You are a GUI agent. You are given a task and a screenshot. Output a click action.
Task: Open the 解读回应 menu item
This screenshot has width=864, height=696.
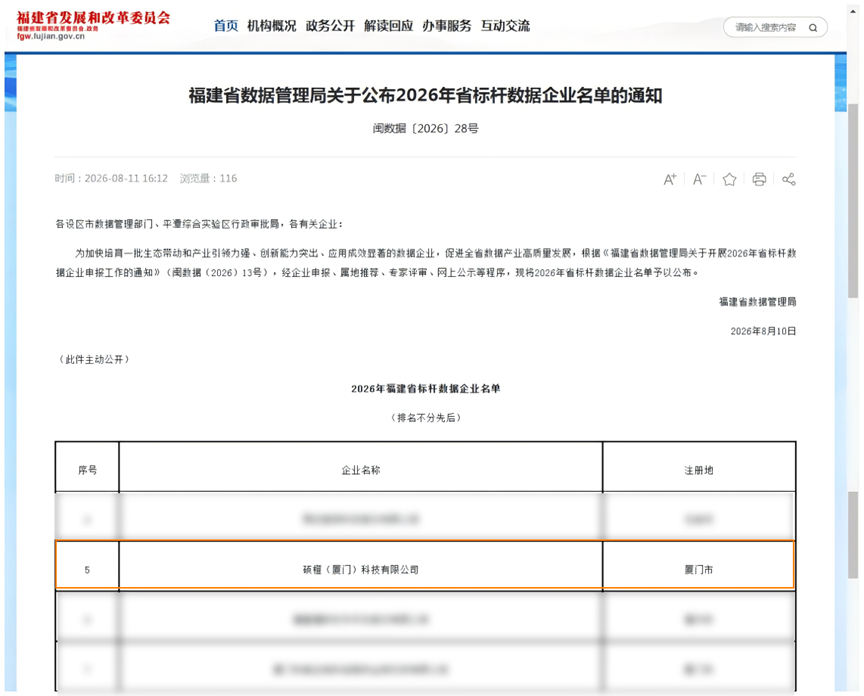[x=388, y=26]
